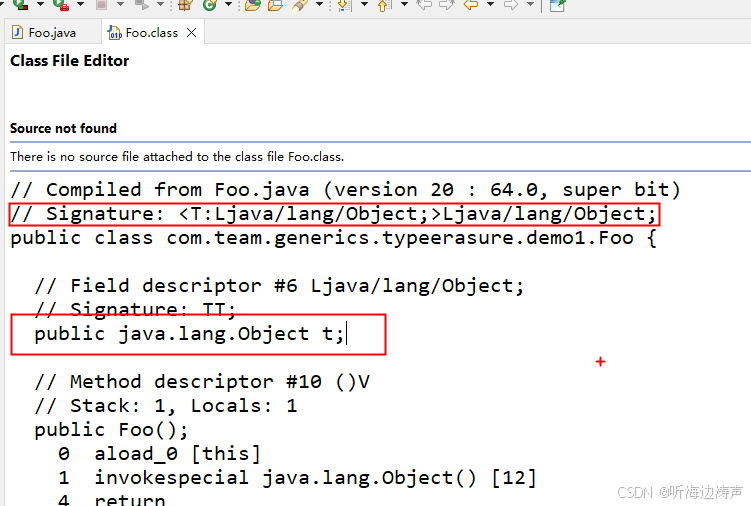Click the 'public class com.team.generics' declaration line
Viewport: 751px width, 506px height.
click(333, 238)
